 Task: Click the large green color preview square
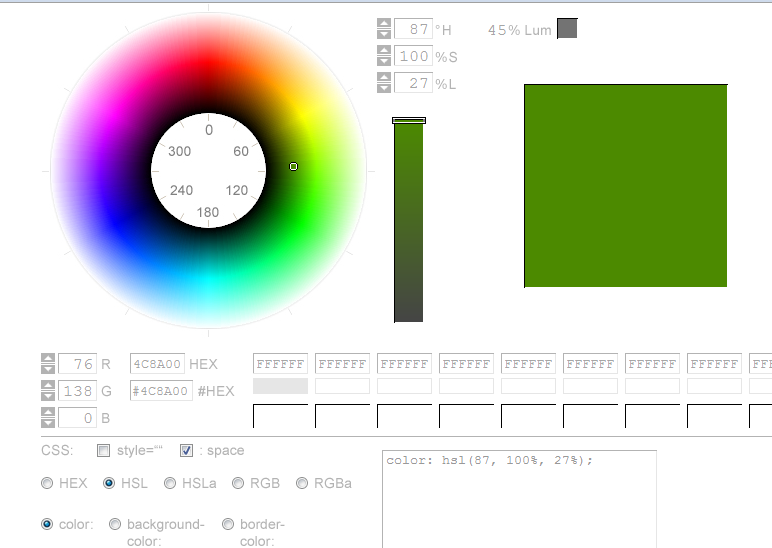(x=626, y=186)
